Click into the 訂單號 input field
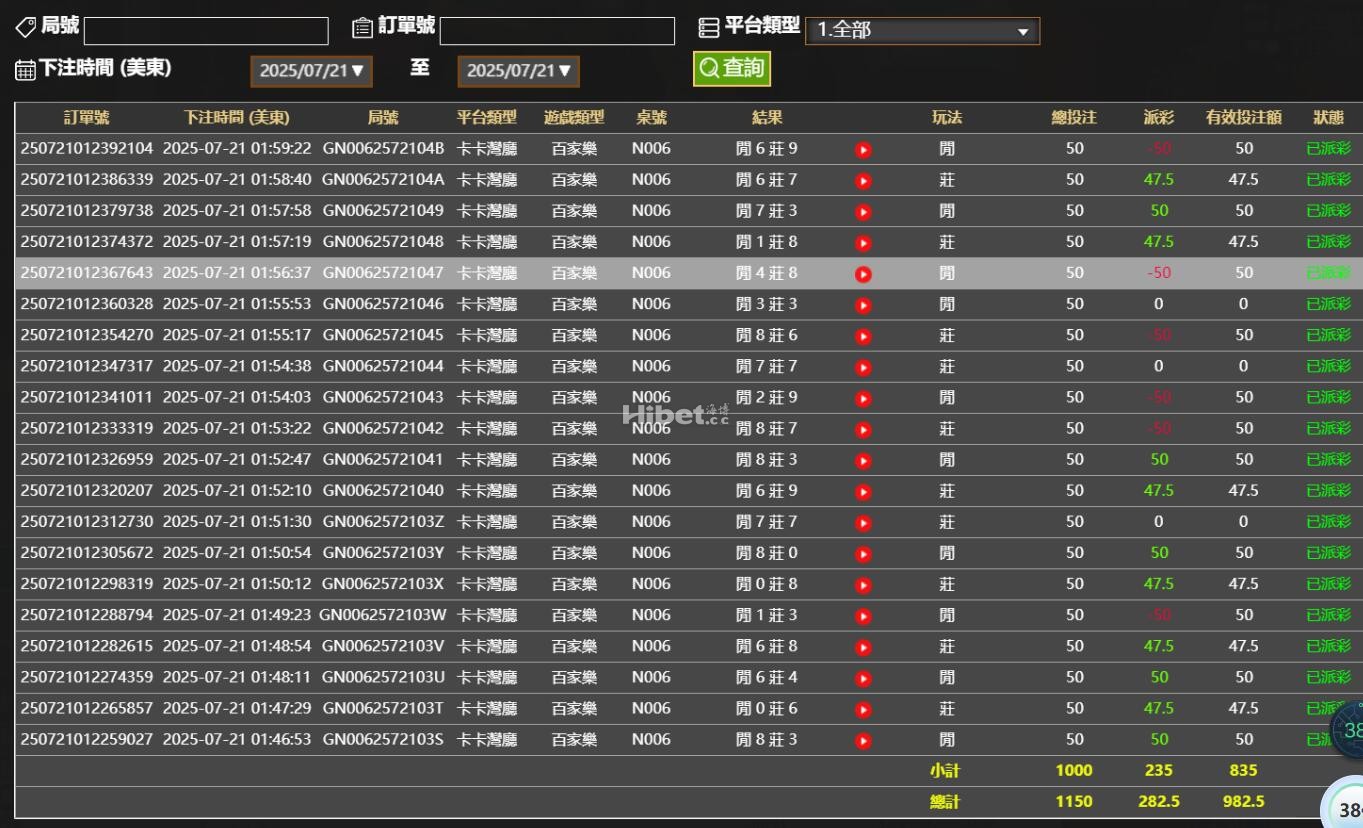This screenshot has height=828, width=1363. pyautogui.click(x=557, y=31)
